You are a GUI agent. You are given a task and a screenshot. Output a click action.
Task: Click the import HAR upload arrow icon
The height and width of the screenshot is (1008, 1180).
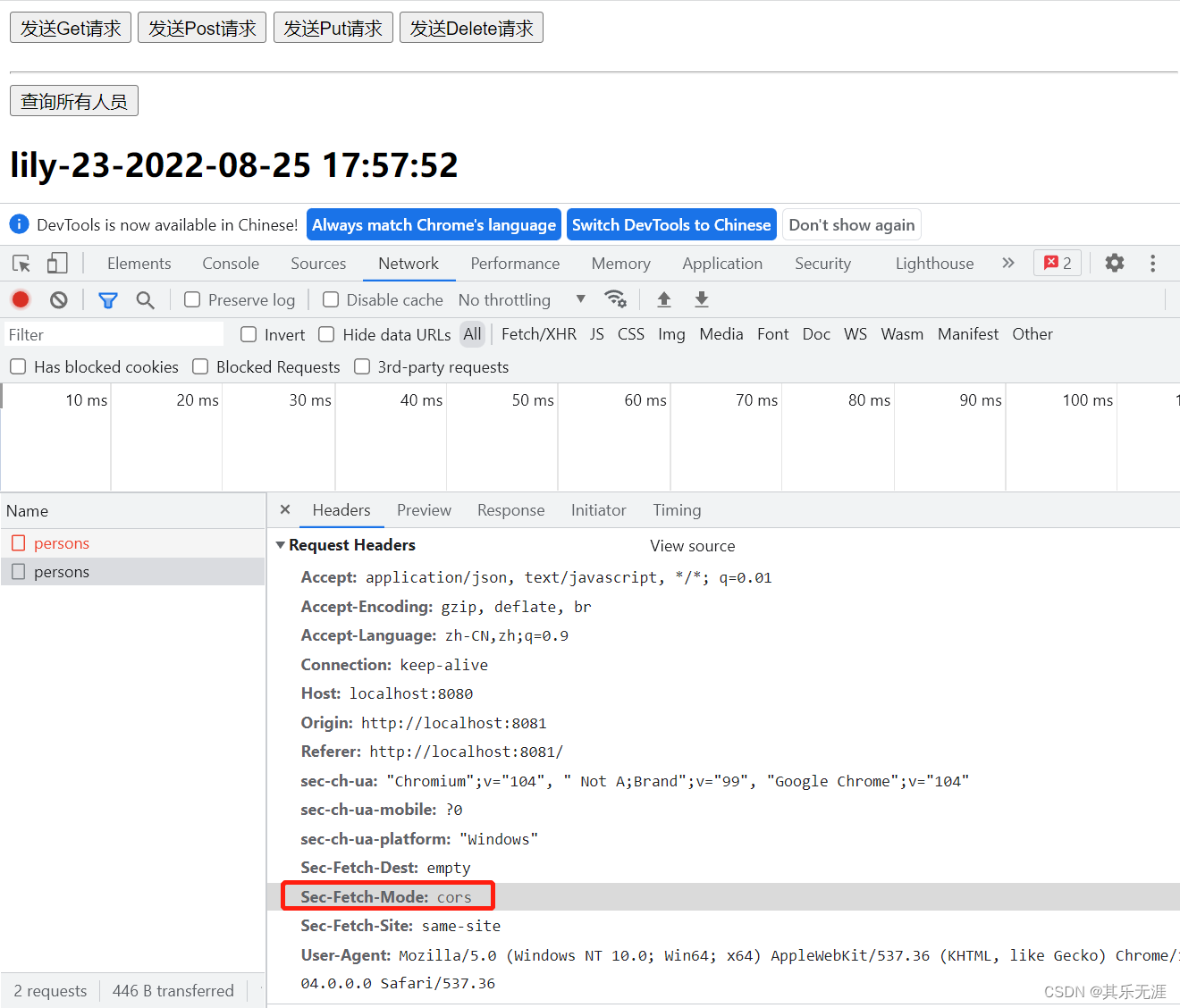point(664,299)
